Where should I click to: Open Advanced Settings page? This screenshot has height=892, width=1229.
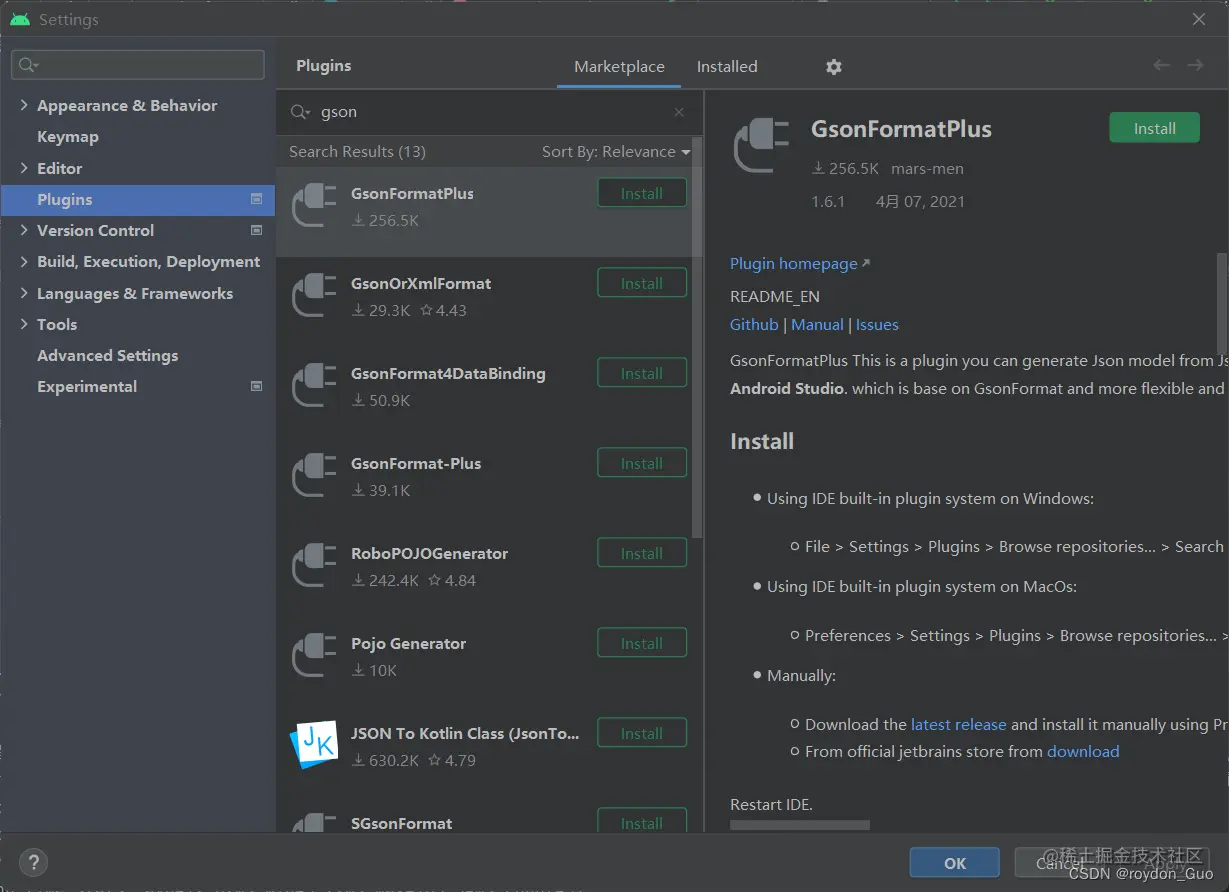(x=108, y=355)
